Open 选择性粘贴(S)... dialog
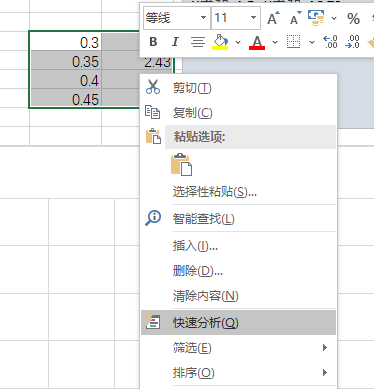Screen dimensions: 374x389 point(238,192)
